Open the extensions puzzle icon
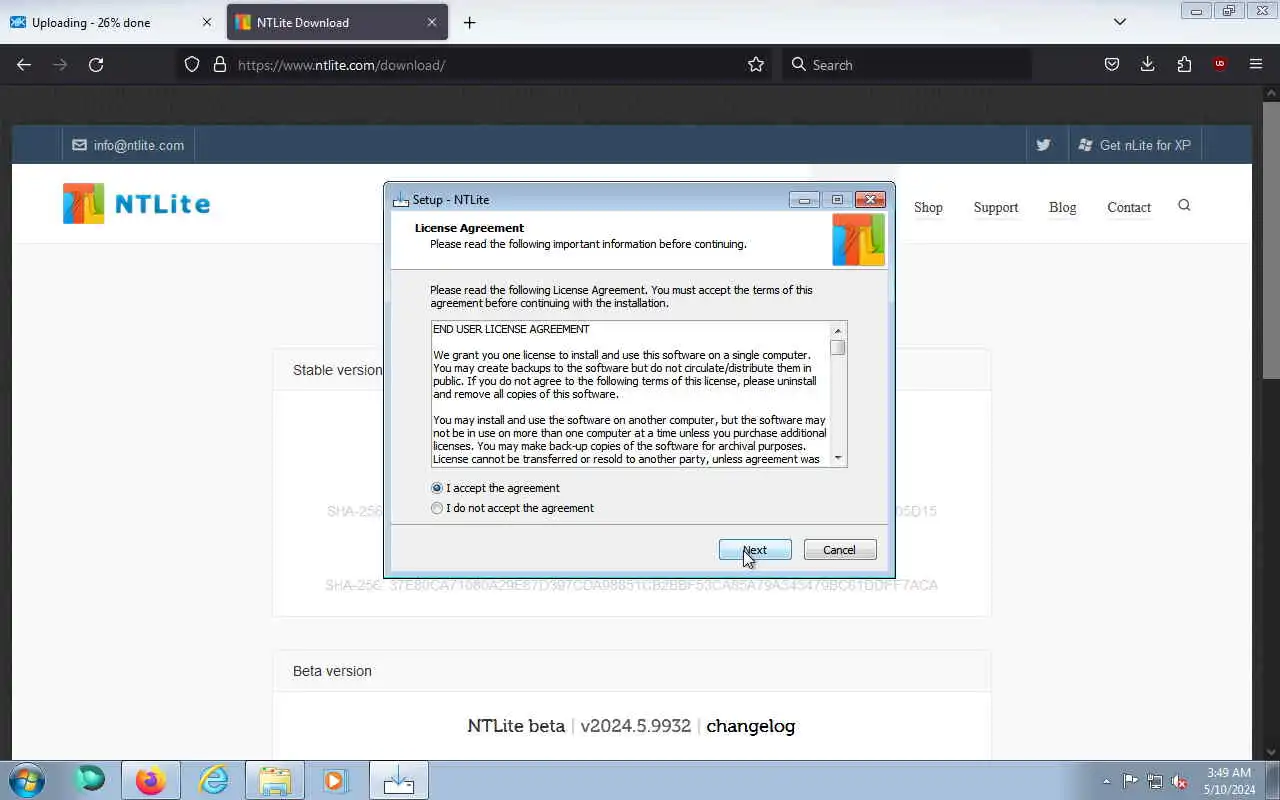Viewport: 1280px width, 800px height. [1184, 64]
